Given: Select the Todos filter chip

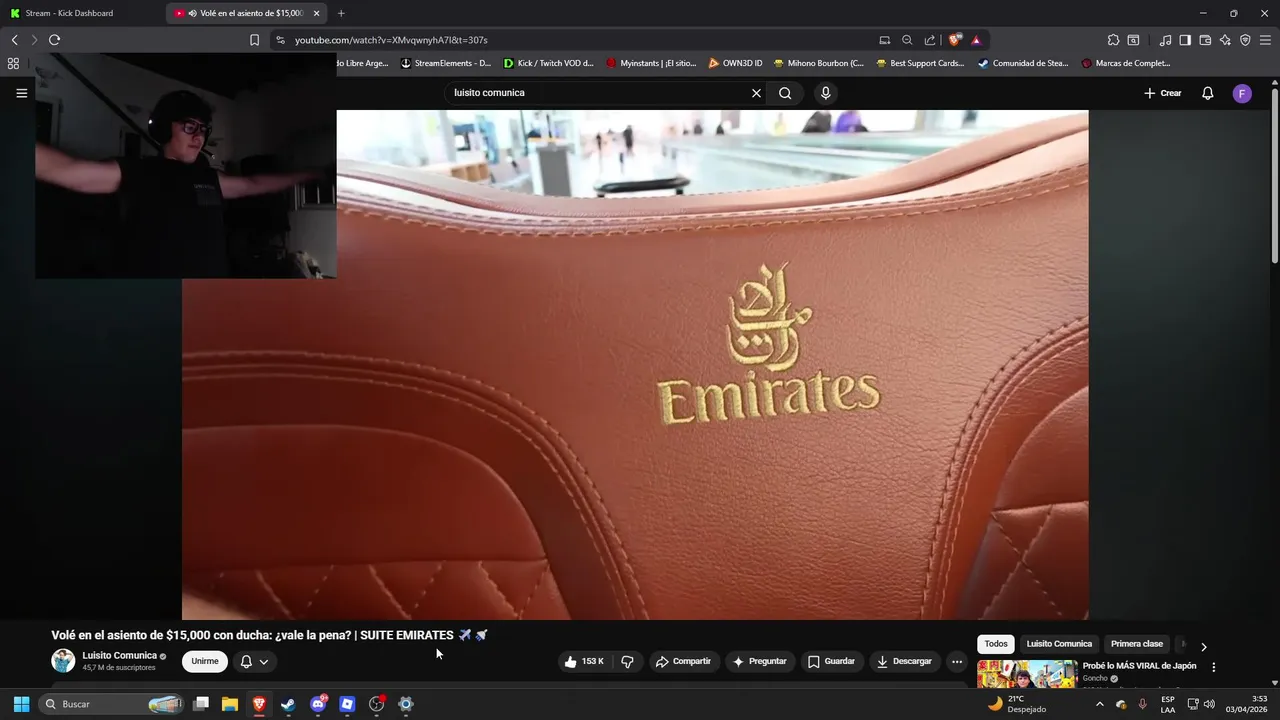Looking at the screenshot, I should [996, 644].
